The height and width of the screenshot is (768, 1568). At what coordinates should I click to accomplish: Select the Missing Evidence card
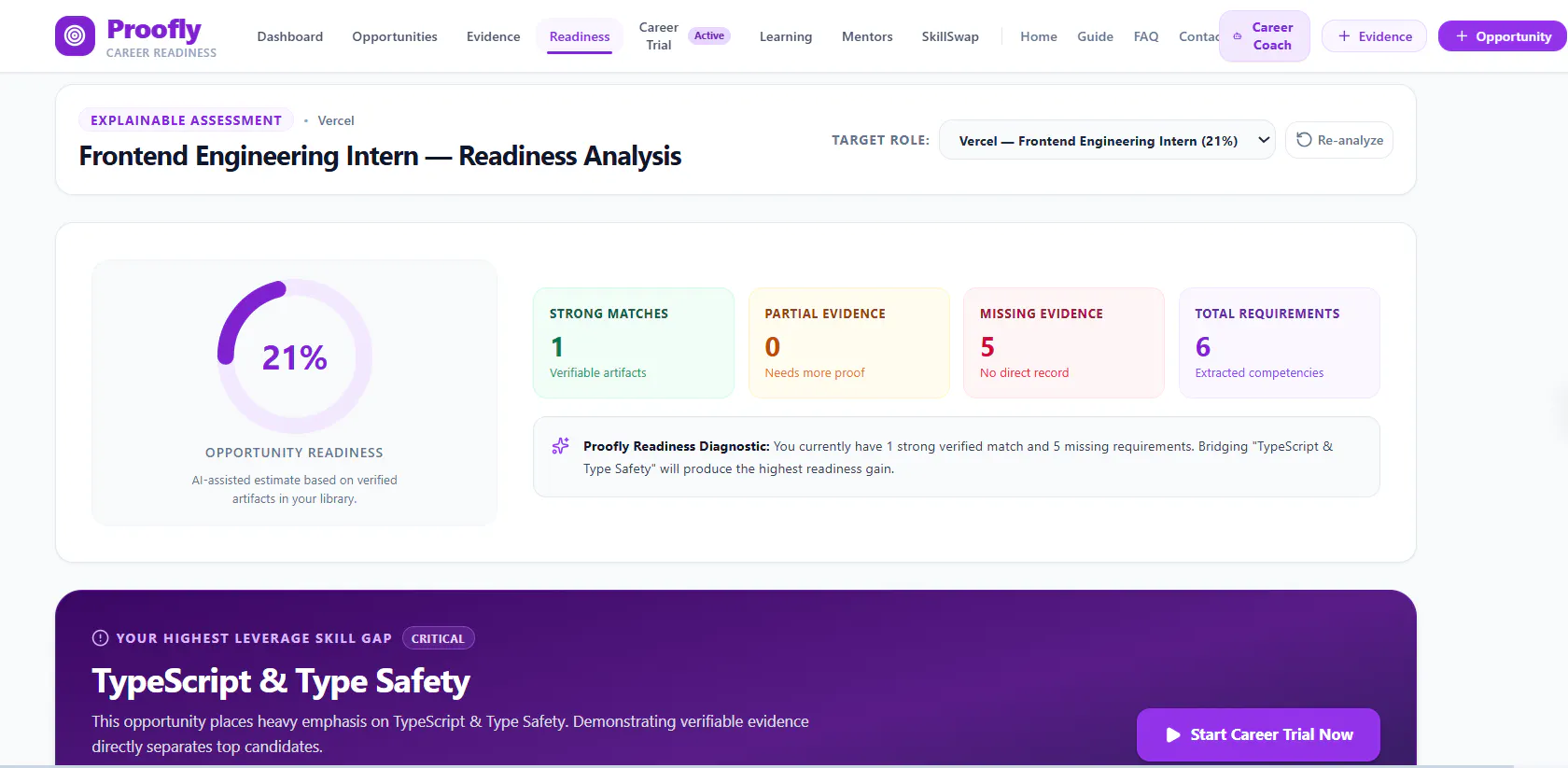tap(1064, 342)
